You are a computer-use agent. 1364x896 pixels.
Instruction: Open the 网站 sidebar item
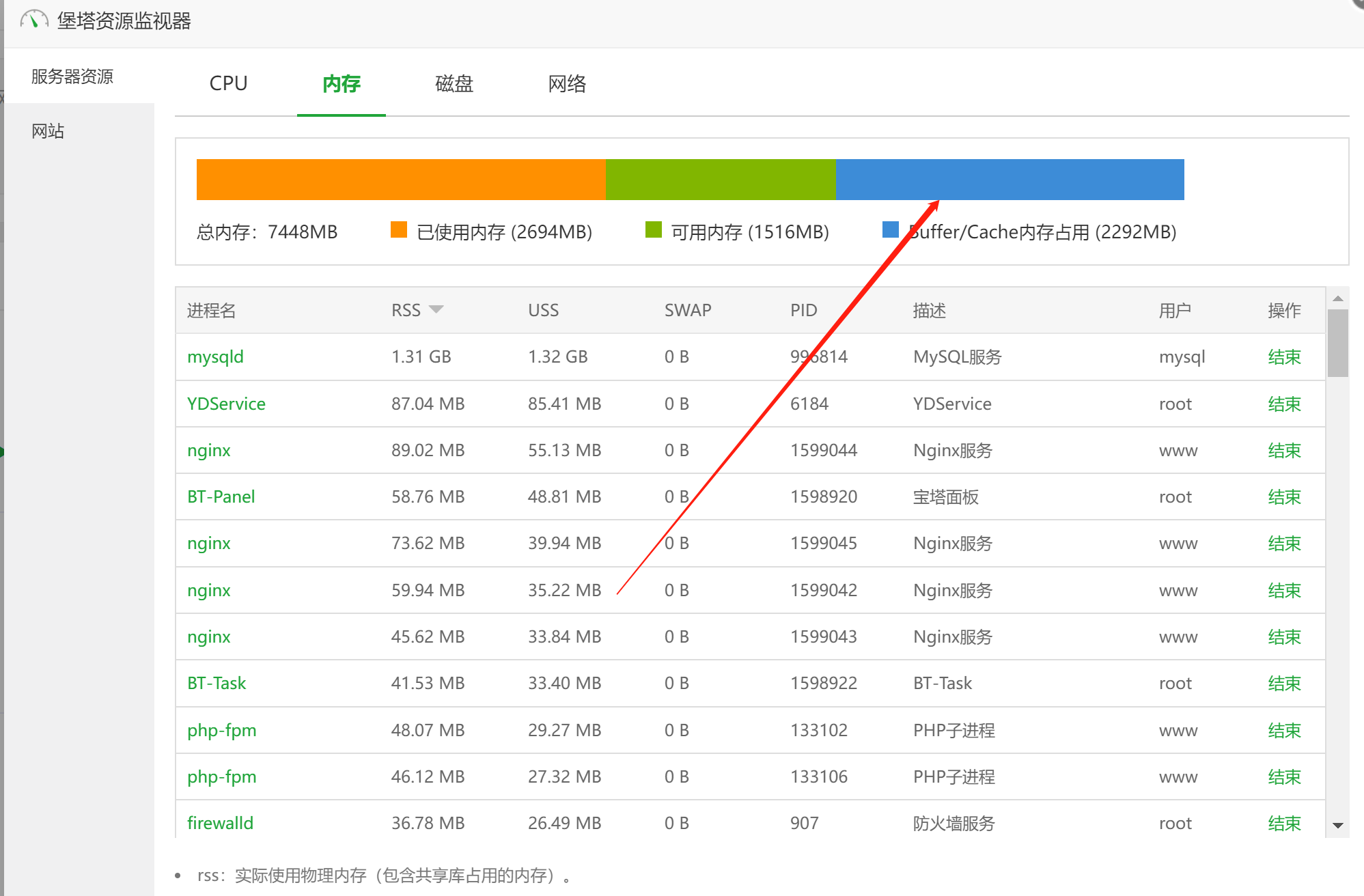click(48, 131)
